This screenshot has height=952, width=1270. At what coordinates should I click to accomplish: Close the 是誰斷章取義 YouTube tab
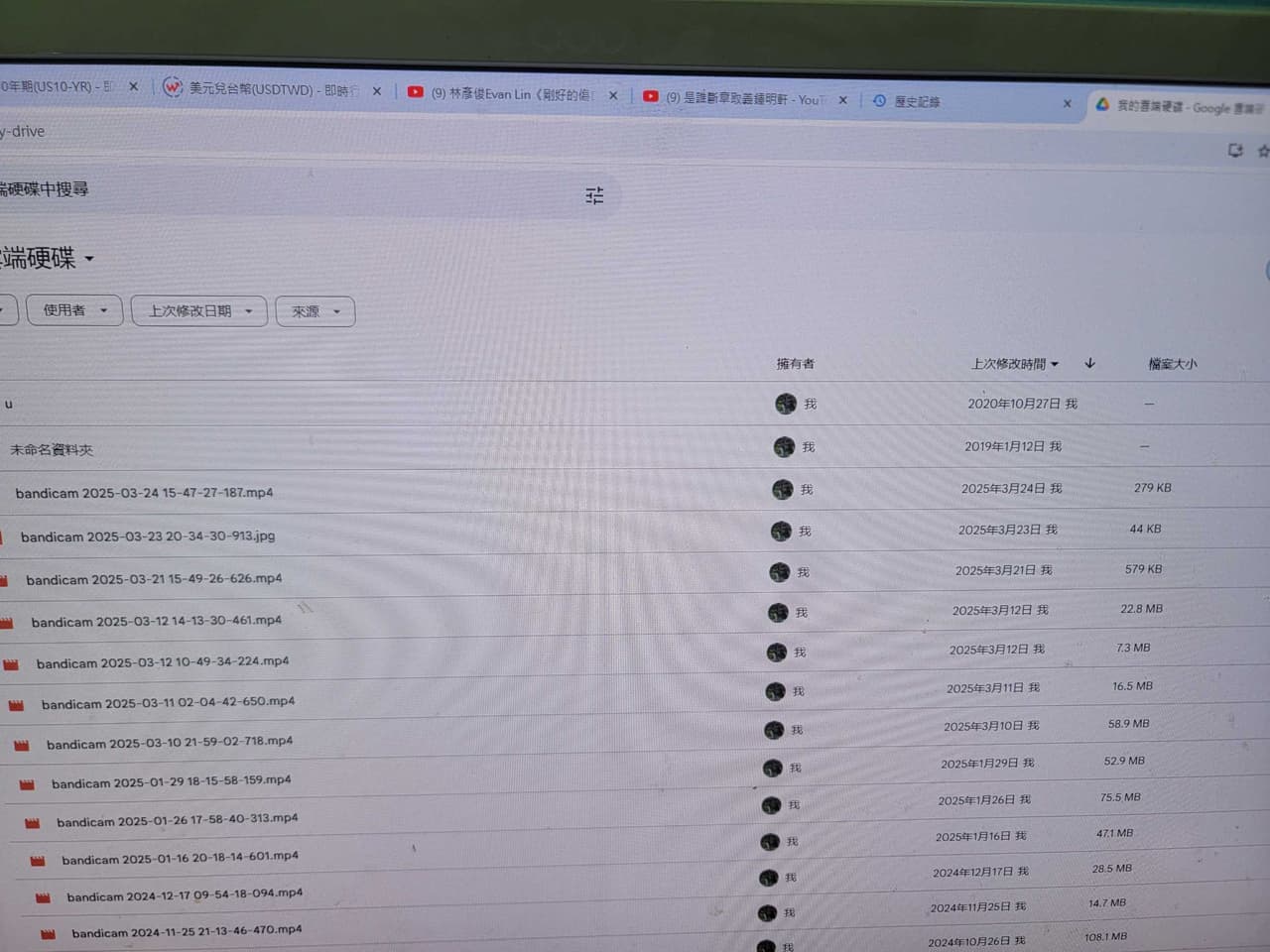[843, 100]
